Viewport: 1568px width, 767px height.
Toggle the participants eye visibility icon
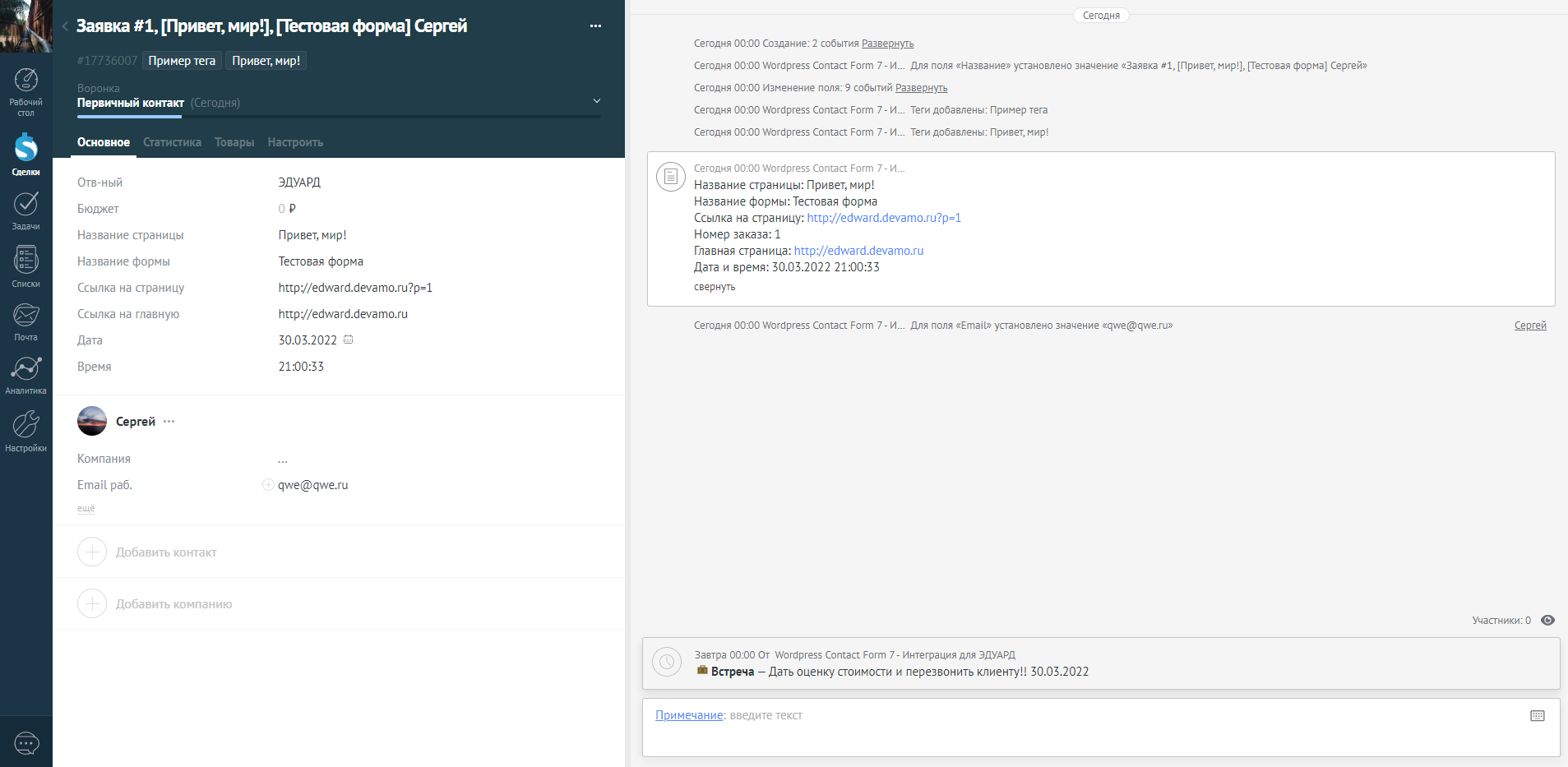[1547, 621]
